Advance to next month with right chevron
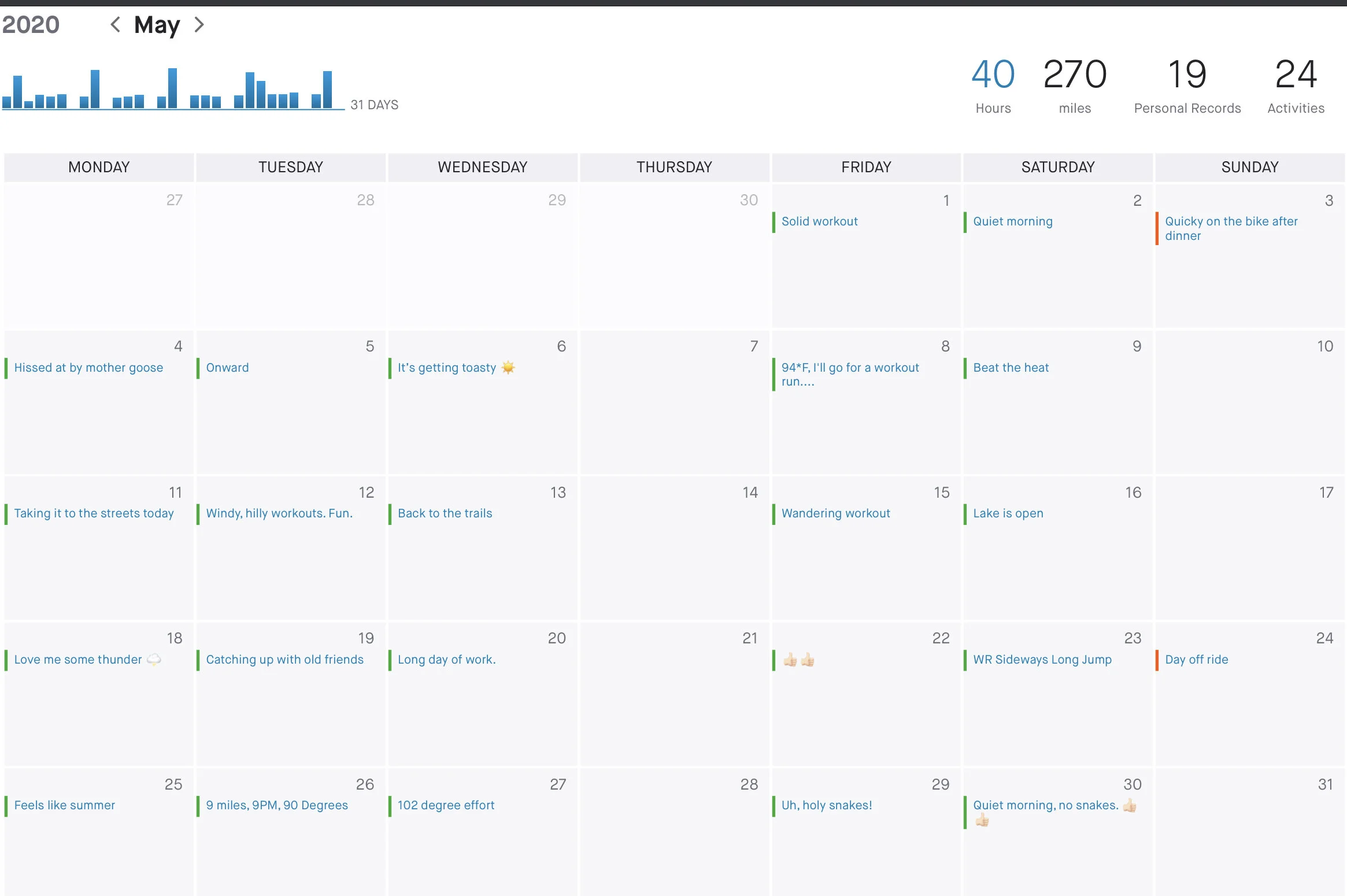 [x=199, y=24]
